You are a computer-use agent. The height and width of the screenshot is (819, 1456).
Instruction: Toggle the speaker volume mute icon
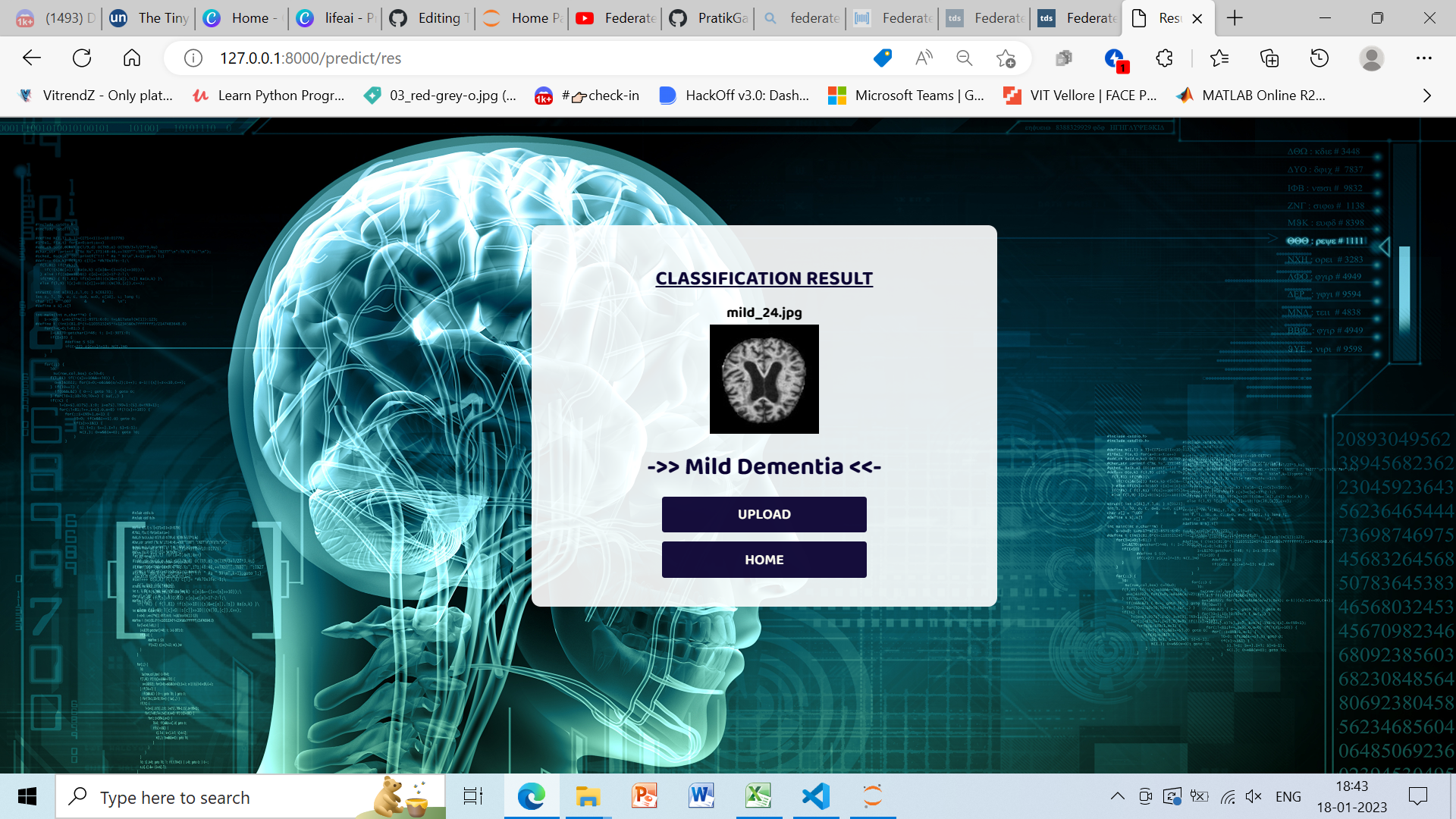point(1253,796)
